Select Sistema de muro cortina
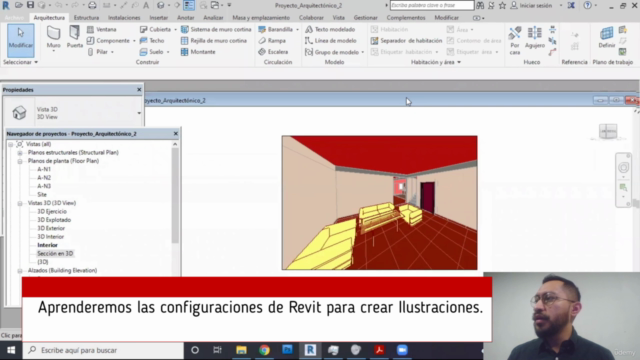 [216, 29]
